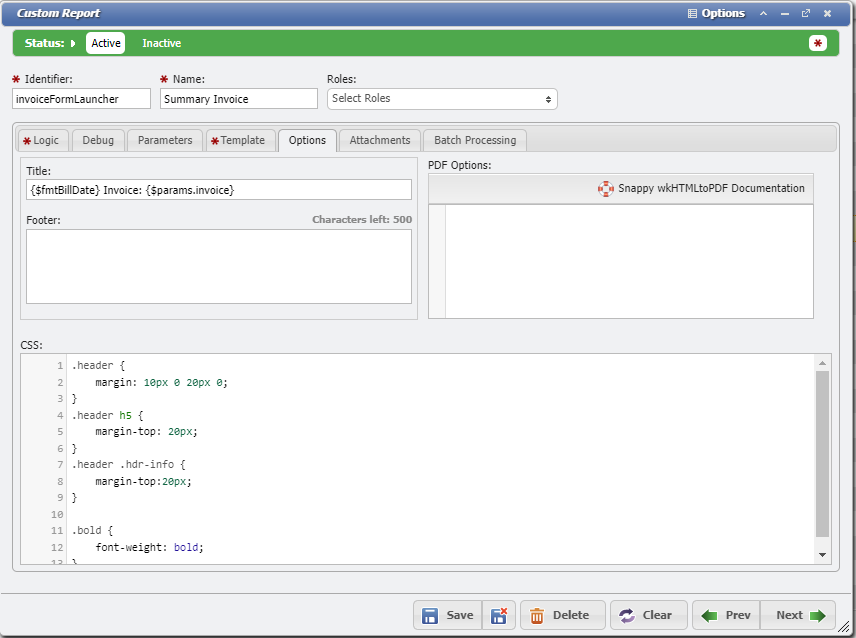Collapse panel using the up chevron icon
856x638 pixels.
tap(764, 14)
